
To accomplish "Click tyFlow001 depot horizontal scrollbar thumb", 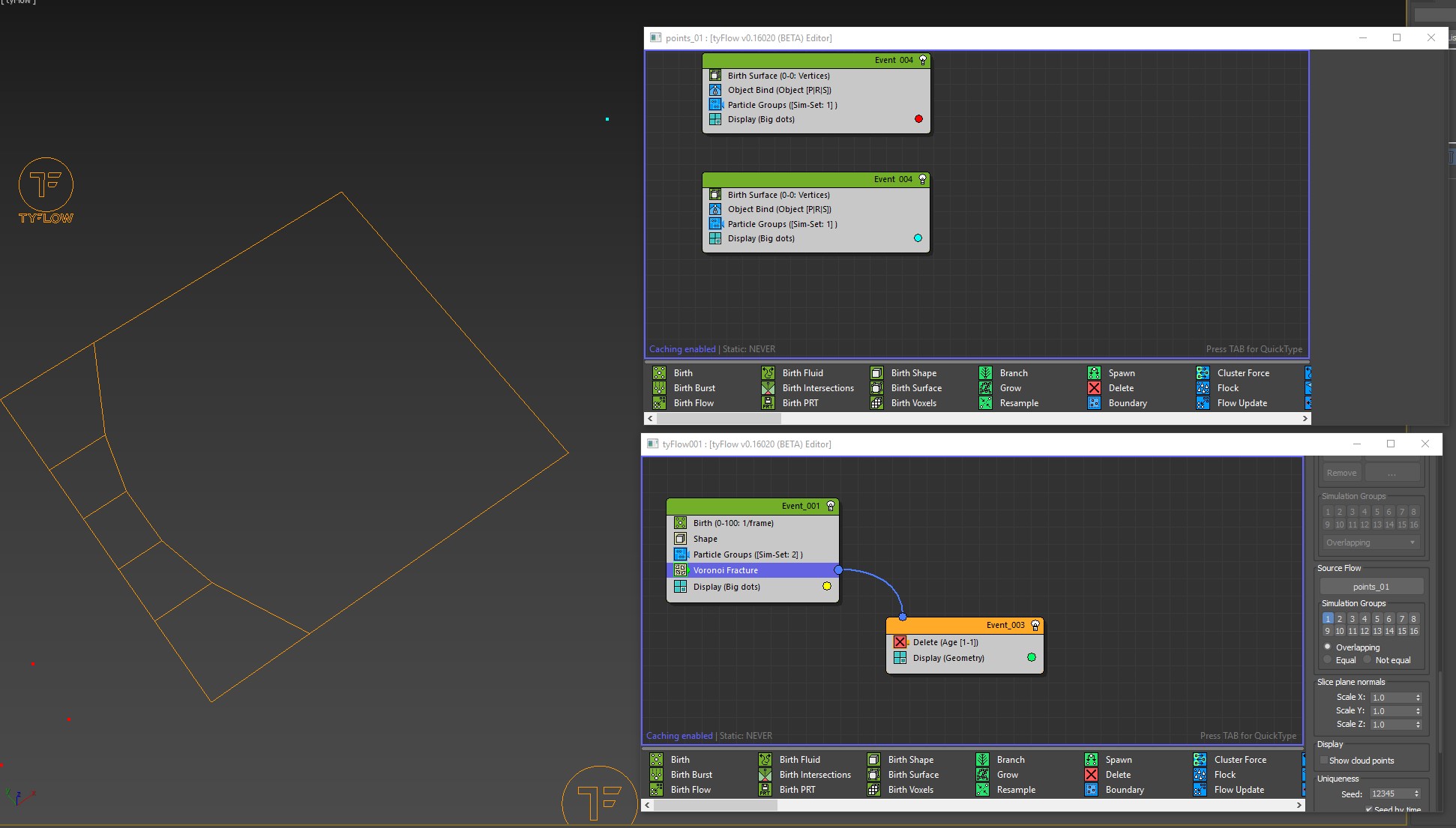I will point(715,805).
